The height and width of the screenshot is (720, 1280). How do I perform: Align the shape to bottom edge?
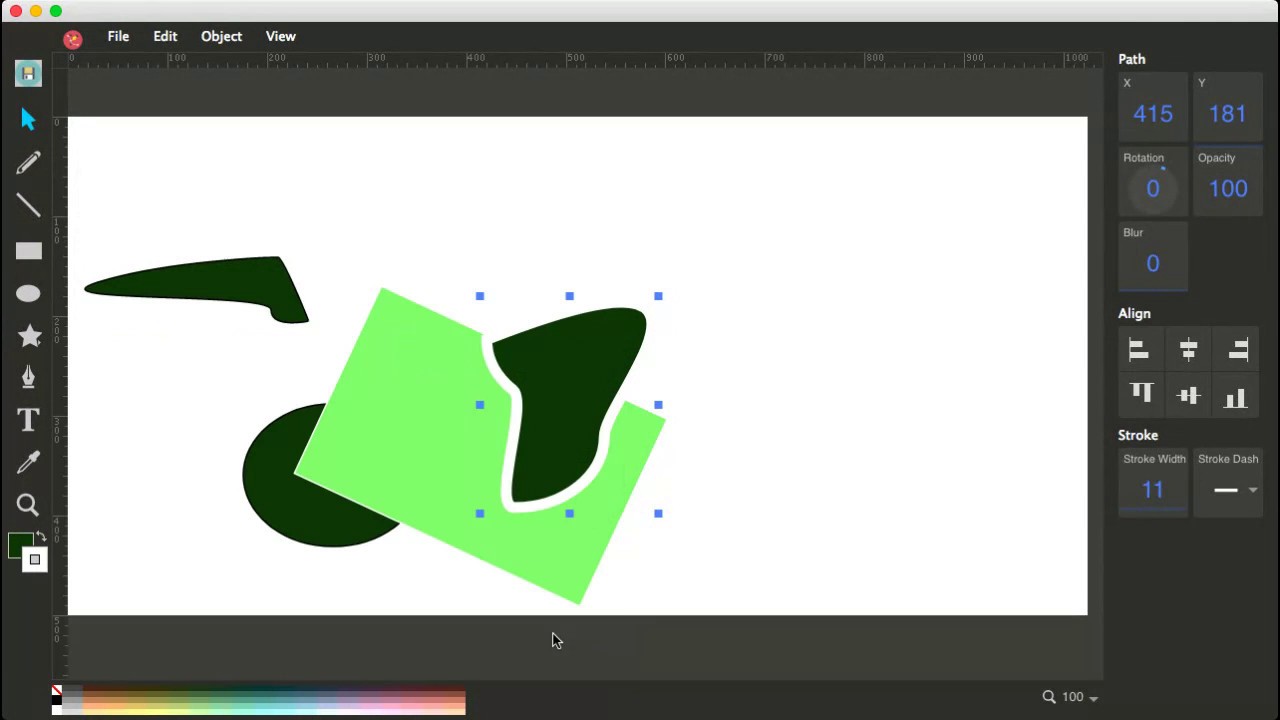(1236, 393)
